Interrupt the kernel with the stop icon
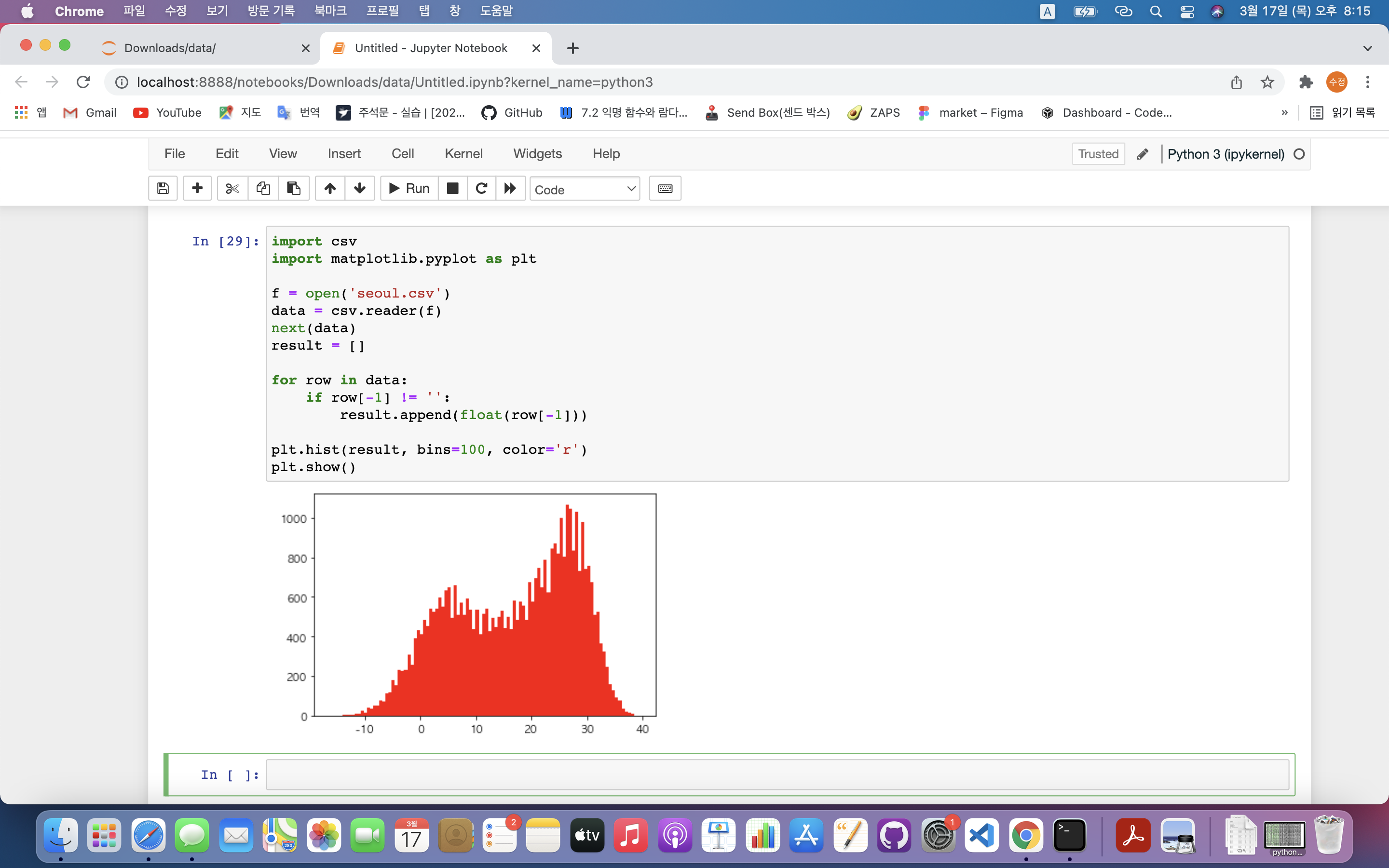This screenshot has height=868, width=1389. [452, 188]
